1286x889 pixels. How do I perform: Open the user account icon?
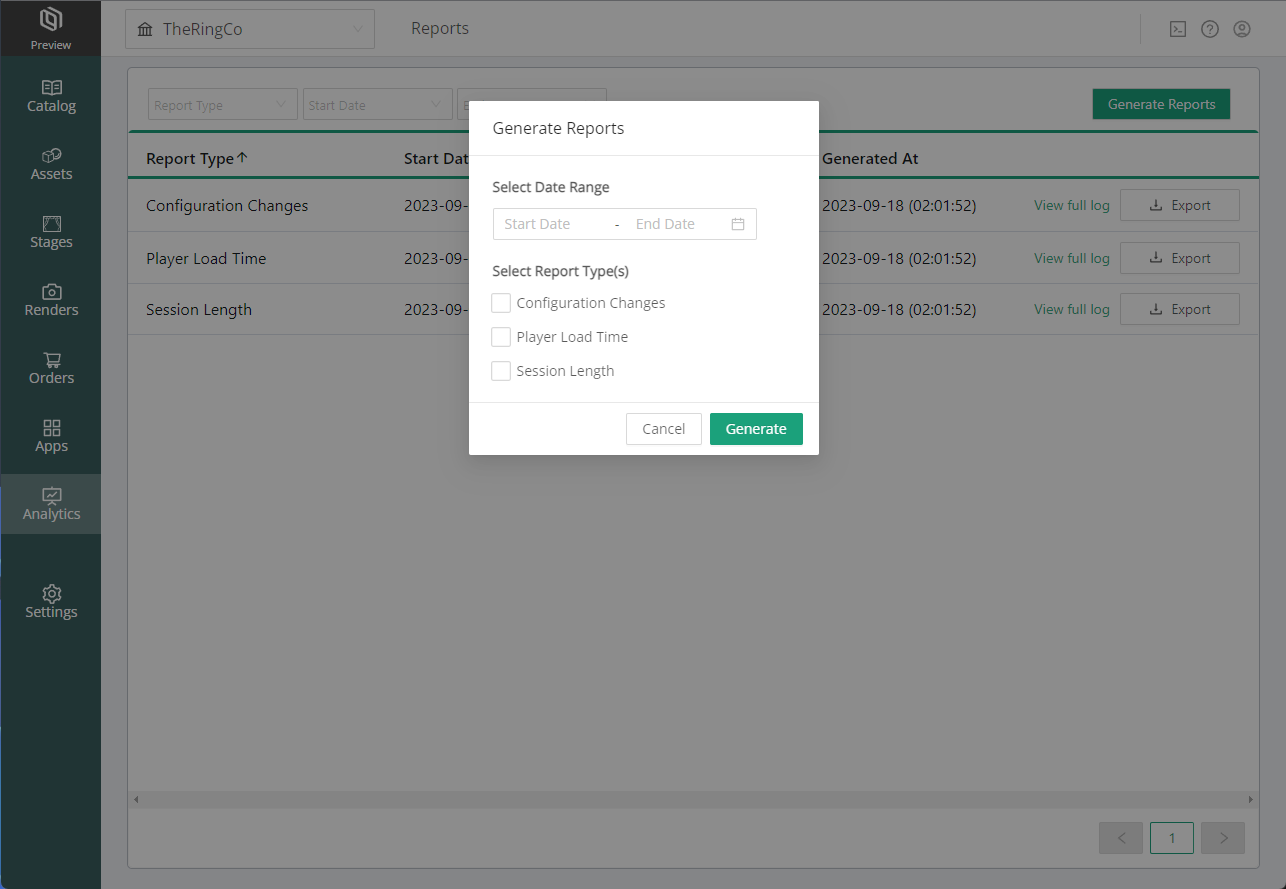coord(1241,29)
